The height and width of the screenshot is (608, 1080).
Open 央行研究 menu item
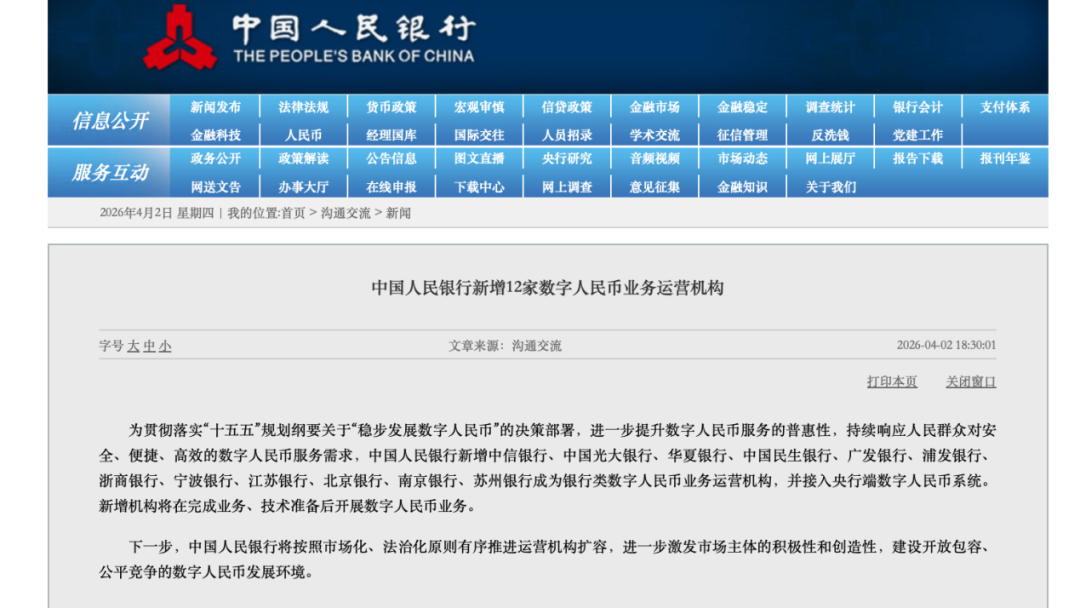point(567,158)
